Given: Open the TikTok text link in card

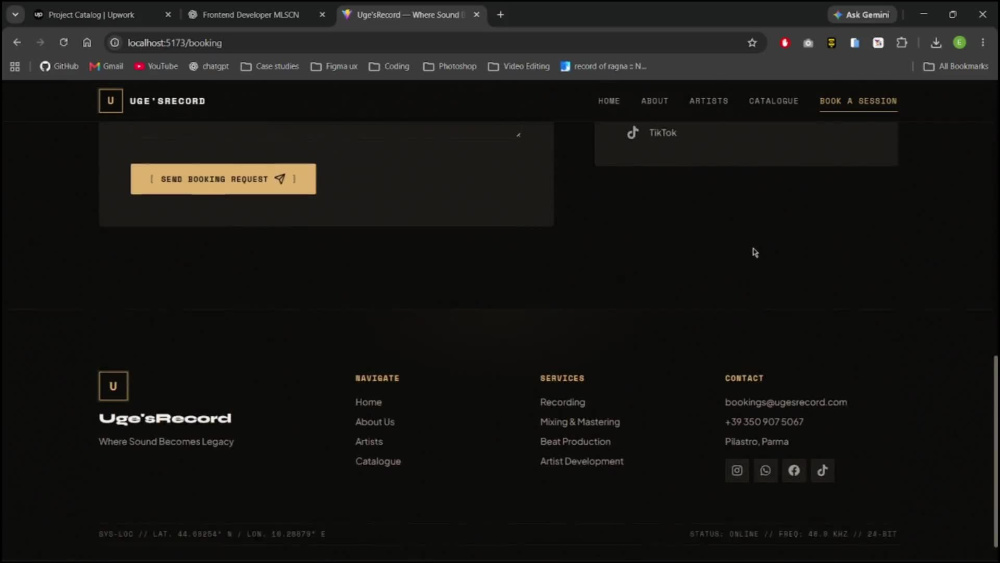Looking at the screenshot, I should pos(663,133).
